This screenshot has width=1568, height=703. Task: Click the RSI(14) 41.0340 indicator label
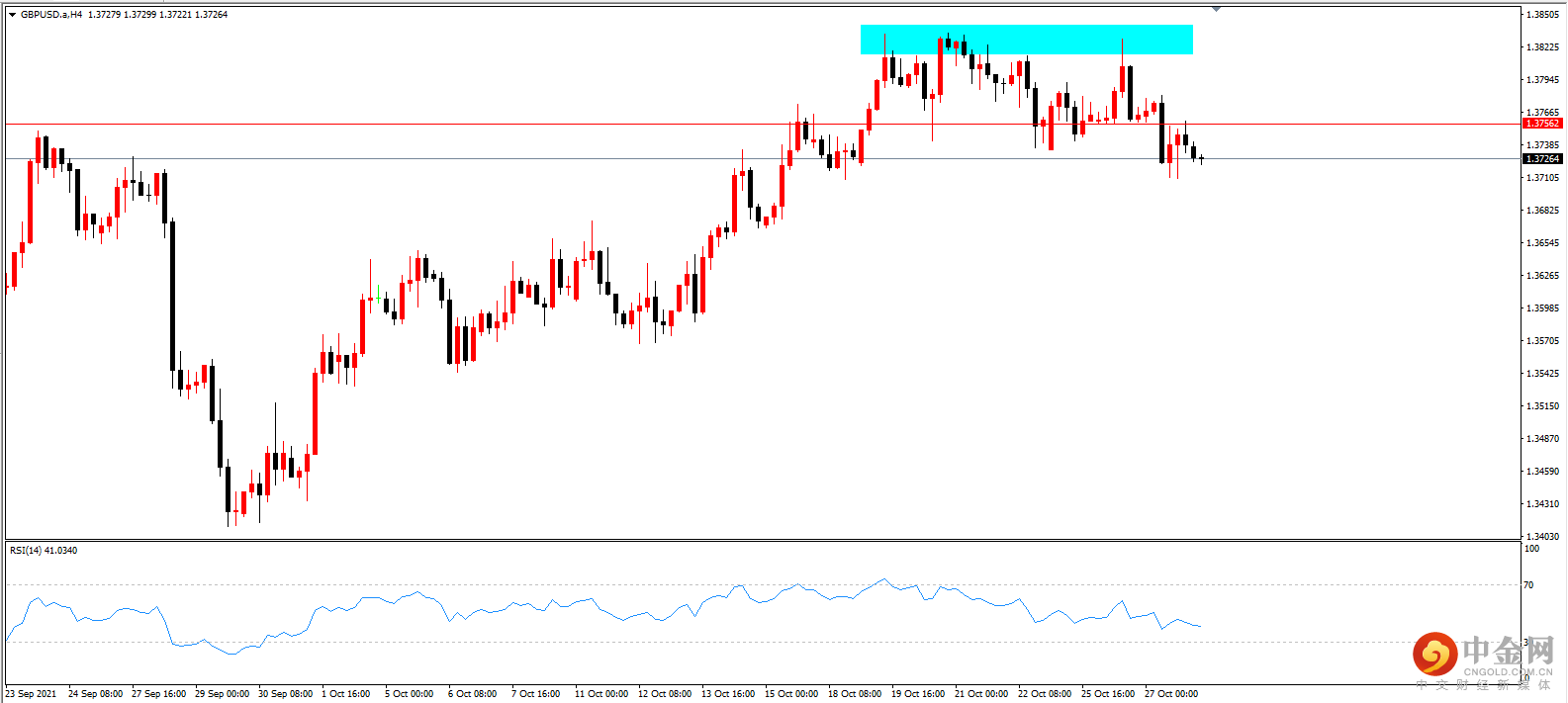[44, 550]
